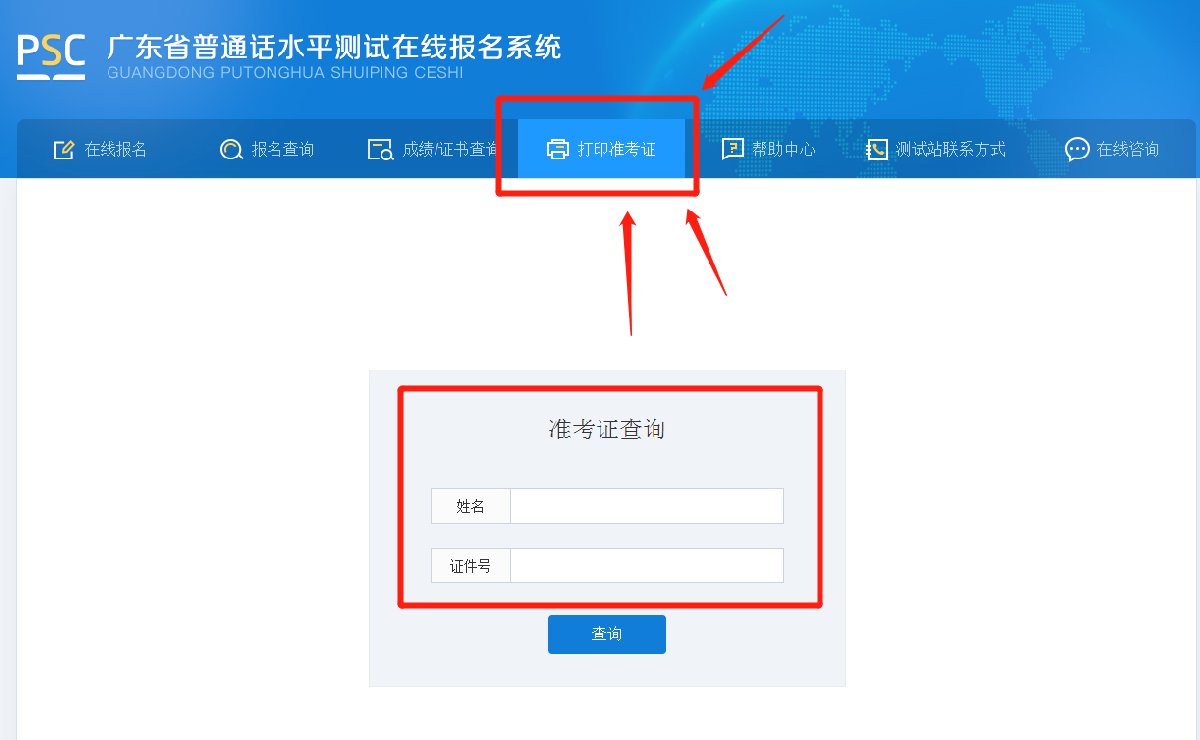
Task: Open the 在线咨询 tab
Action: point(1112,149)
